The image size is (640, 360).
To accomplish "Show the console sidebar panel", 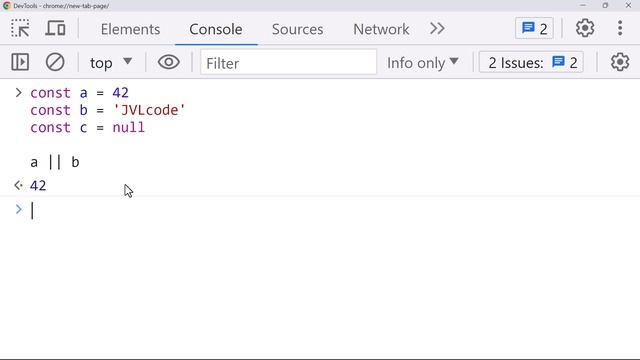I will click(x=20, y=62).
